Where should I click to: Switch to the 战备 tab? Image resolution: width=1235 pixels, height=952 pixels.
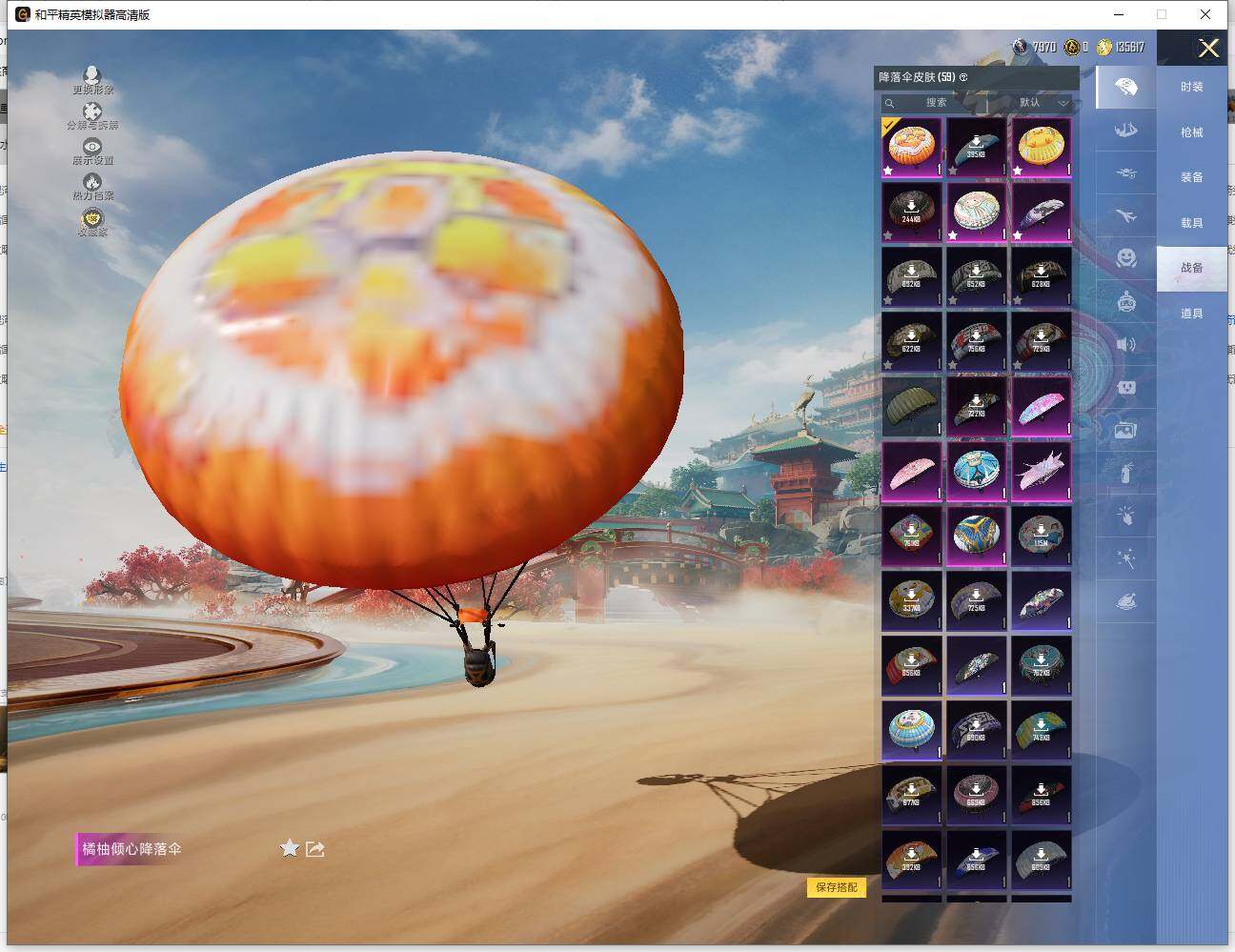tap(1191, 268)
